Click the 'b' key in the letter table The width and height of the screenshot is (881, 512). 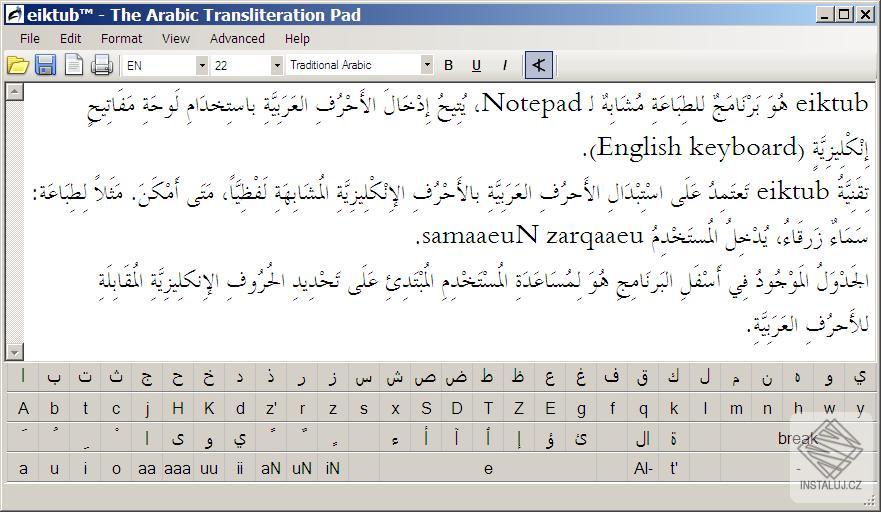coord(54,408)
